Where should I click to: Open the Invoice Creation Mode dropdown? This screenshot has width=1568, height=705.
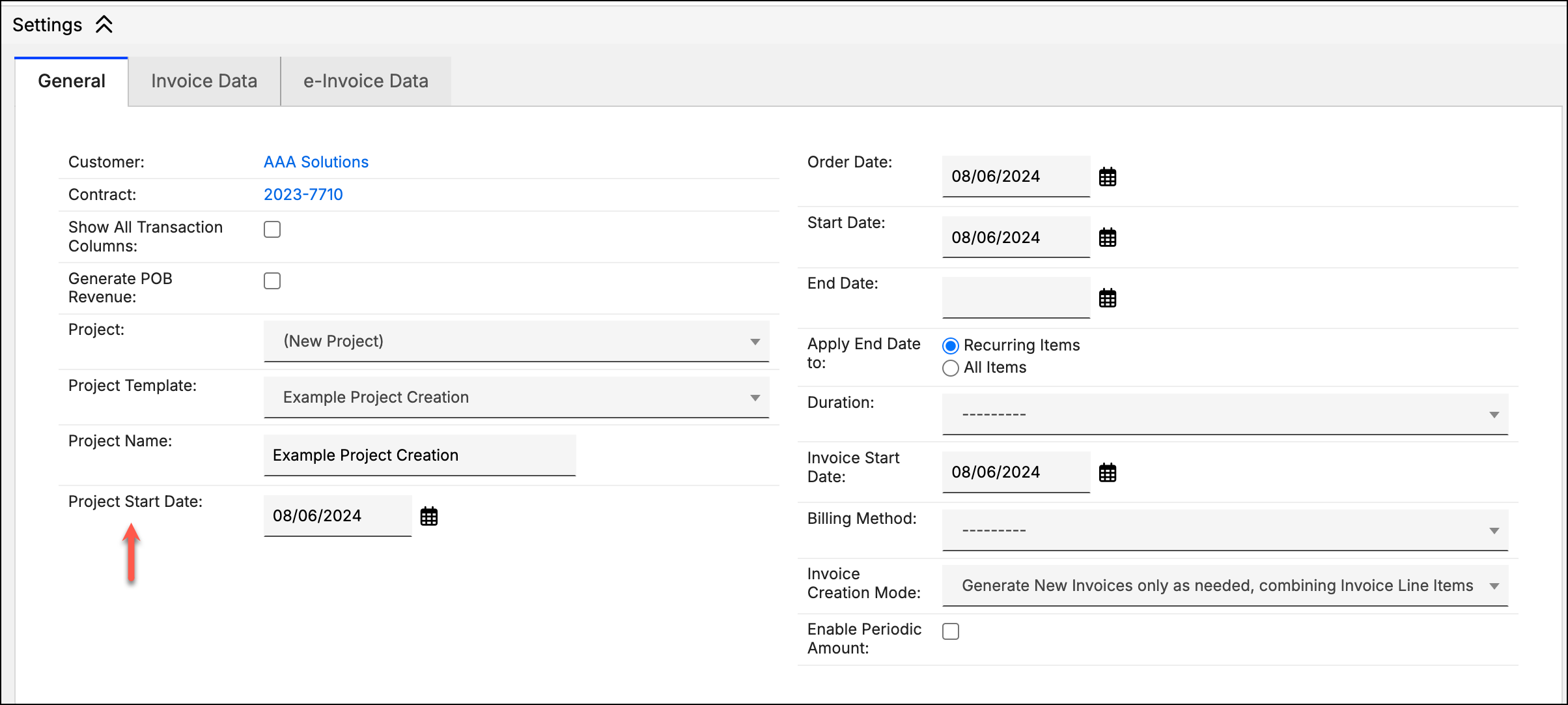click(1225, 586)
